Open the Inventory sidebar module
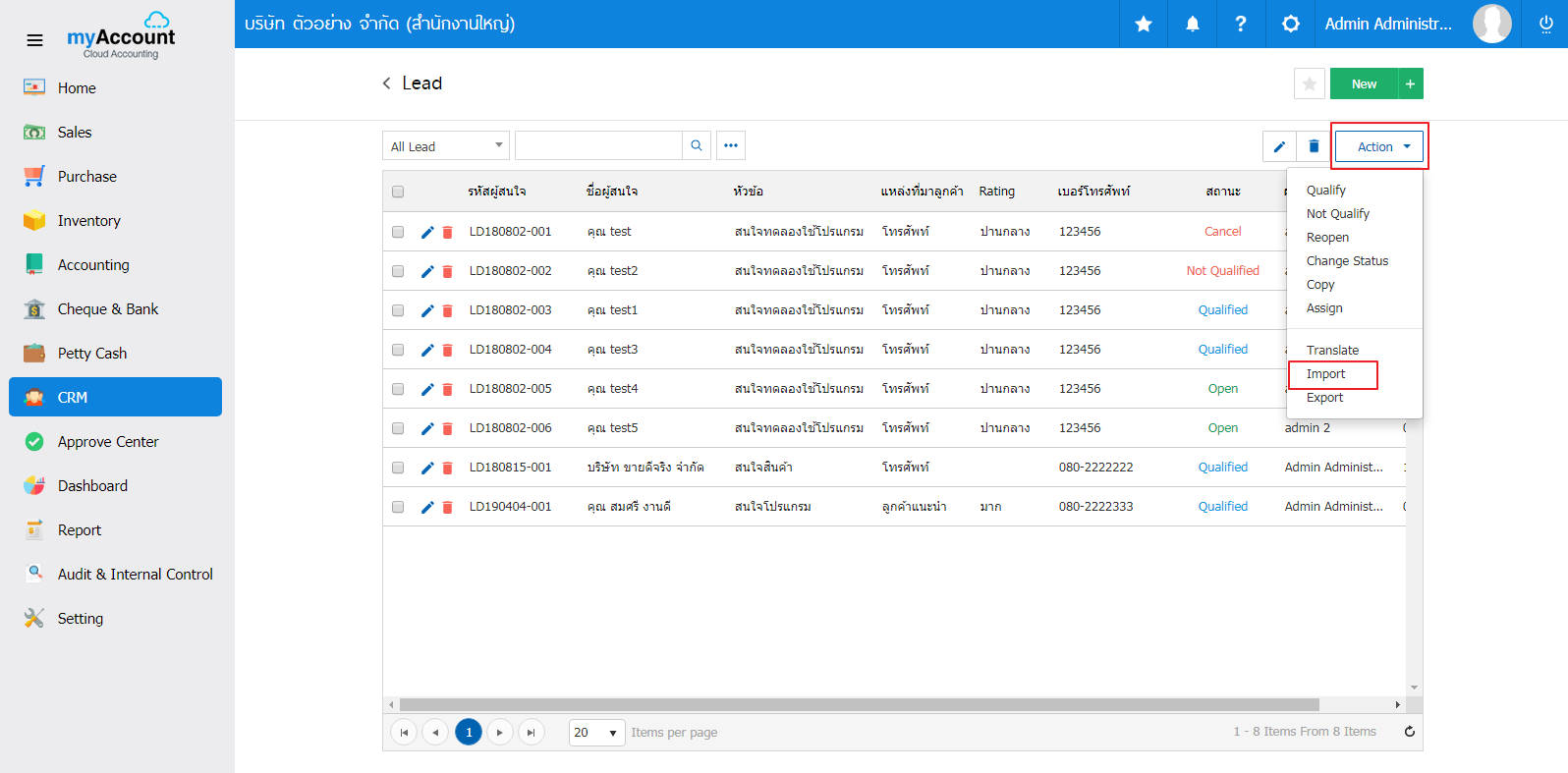The height and width of the screenshot is (773, 1568). 116,220
